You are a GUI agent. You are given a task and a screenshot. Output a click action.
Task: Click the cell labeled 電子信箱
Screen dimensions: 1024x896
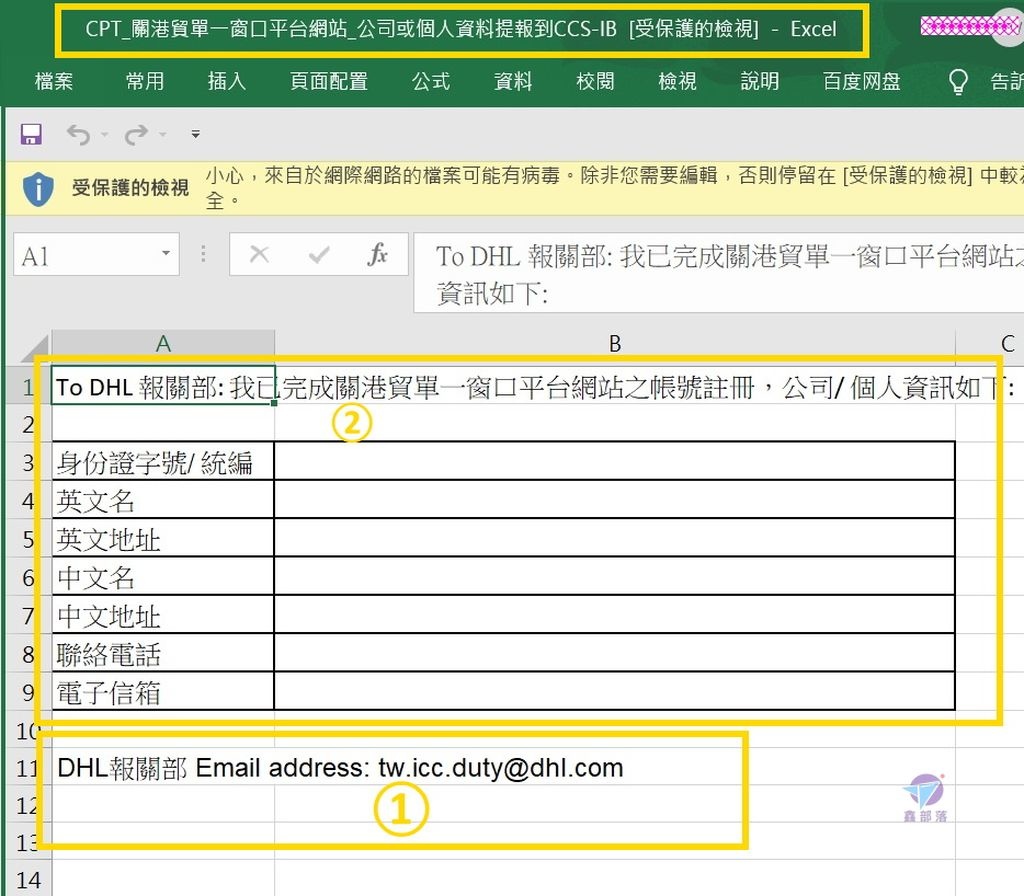pos(163,692)
